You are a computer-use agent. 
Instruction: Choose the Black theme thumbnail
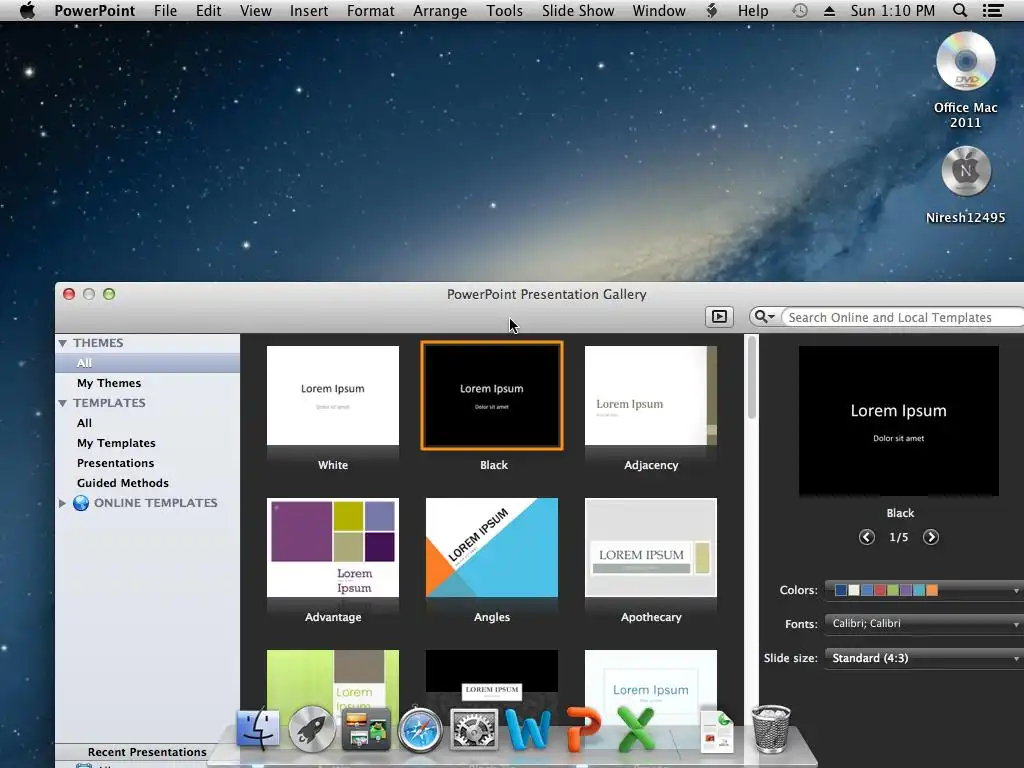tap(492, 396)
